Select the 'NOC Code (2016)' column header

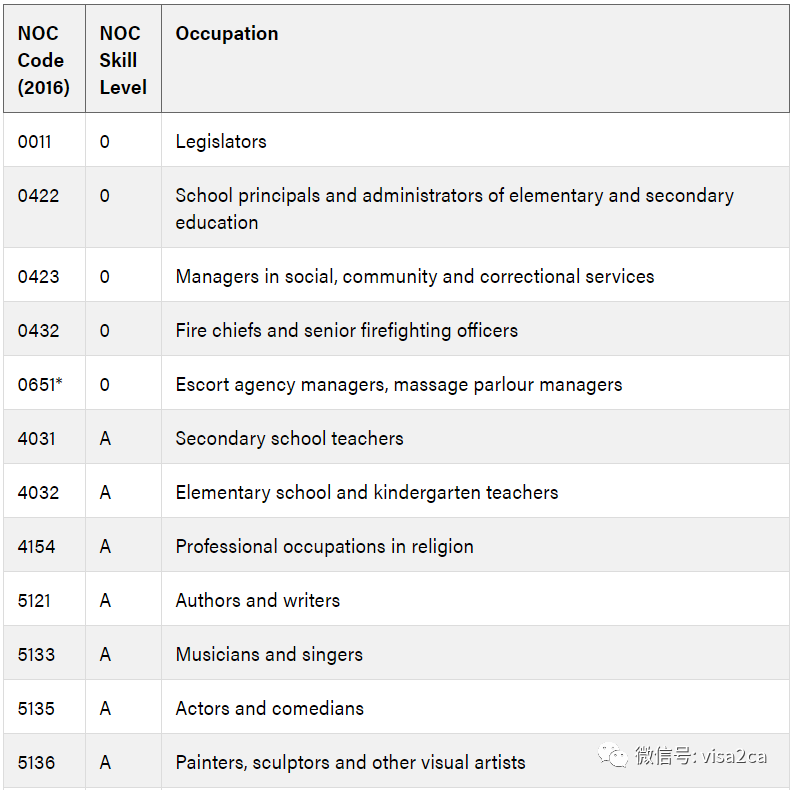pos(44,60)
